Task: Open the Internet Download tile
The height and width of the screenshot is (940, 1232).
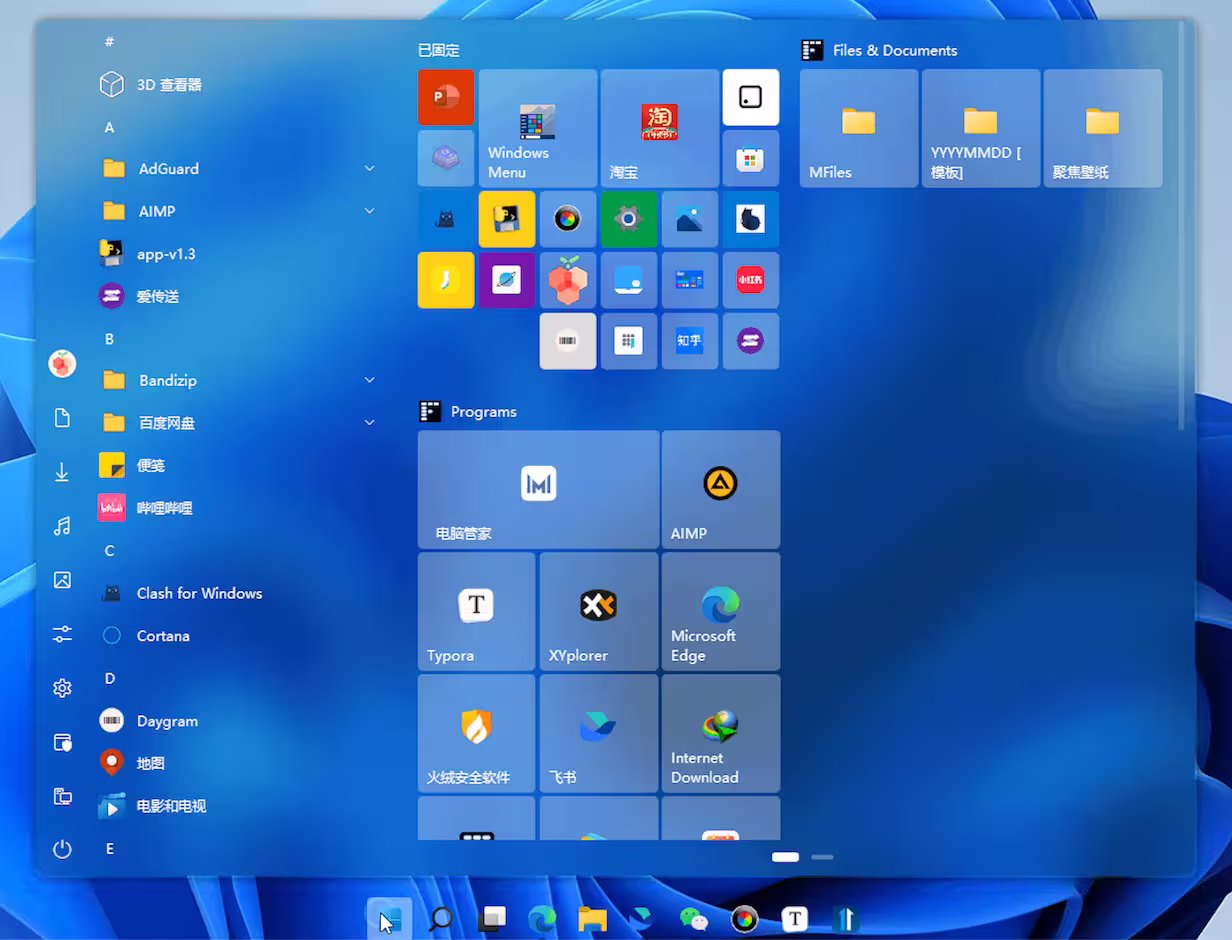Action: click(x=721, y=734)
